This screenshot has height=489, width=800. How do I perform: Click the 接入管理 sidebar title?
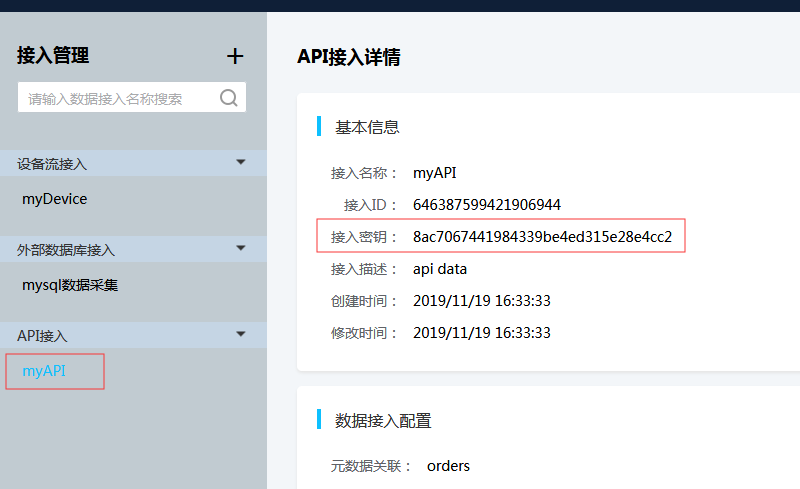53,55
